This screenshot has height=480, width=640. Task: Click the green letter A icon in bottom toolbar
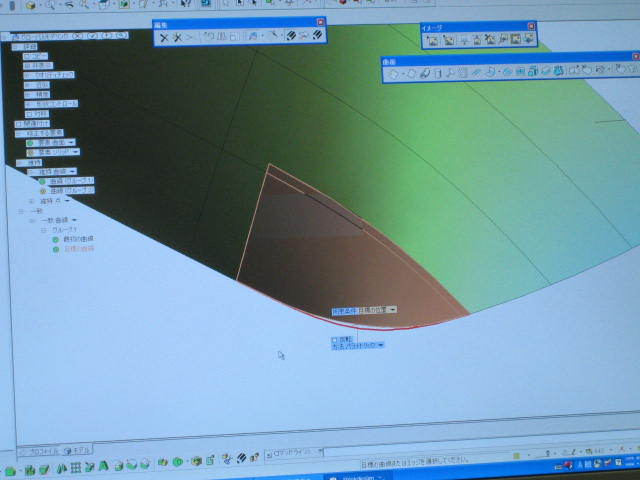pos(103,466)
